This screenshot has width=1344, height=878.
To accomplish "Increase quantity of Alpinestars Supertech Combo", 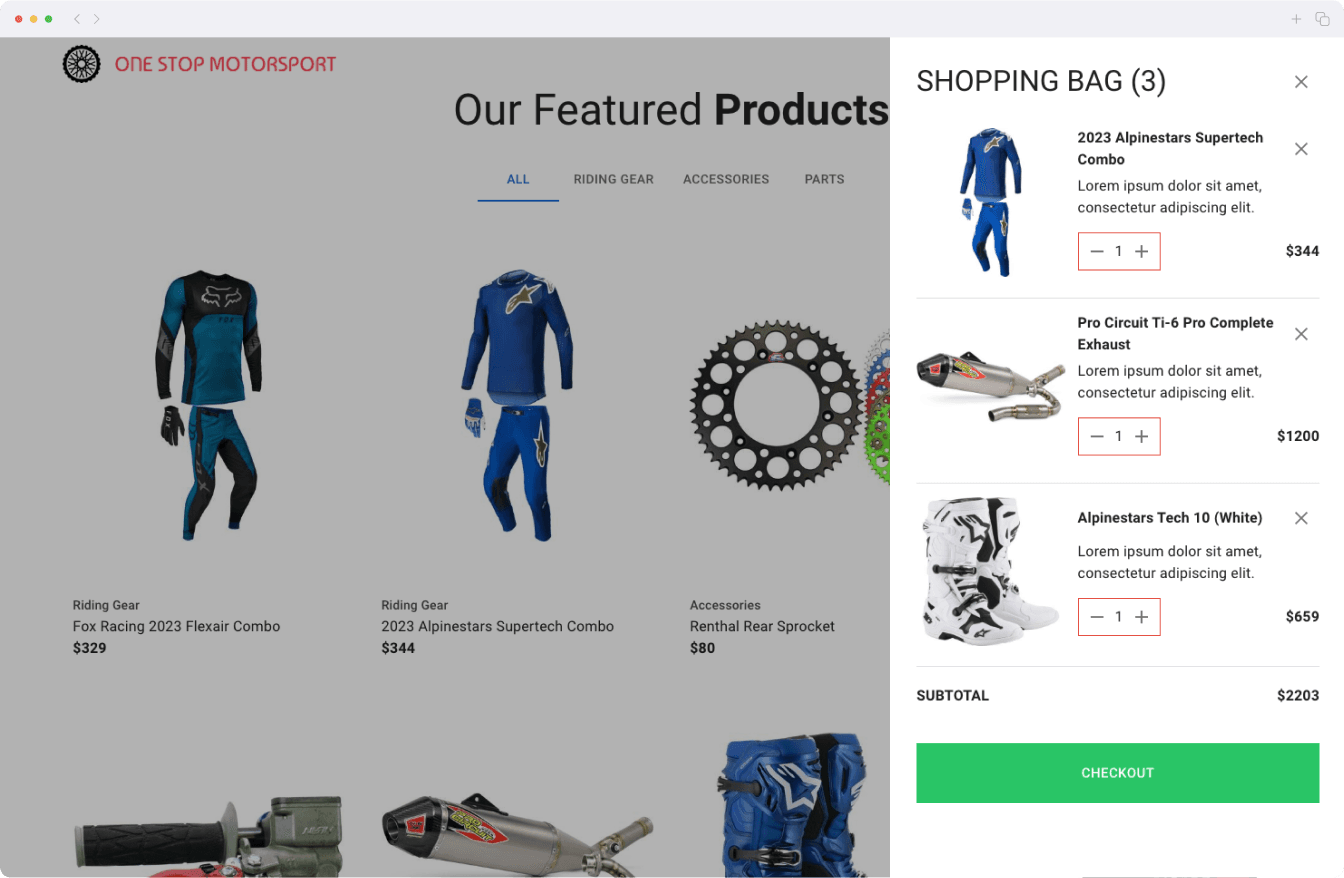I will click(1141, 252).
